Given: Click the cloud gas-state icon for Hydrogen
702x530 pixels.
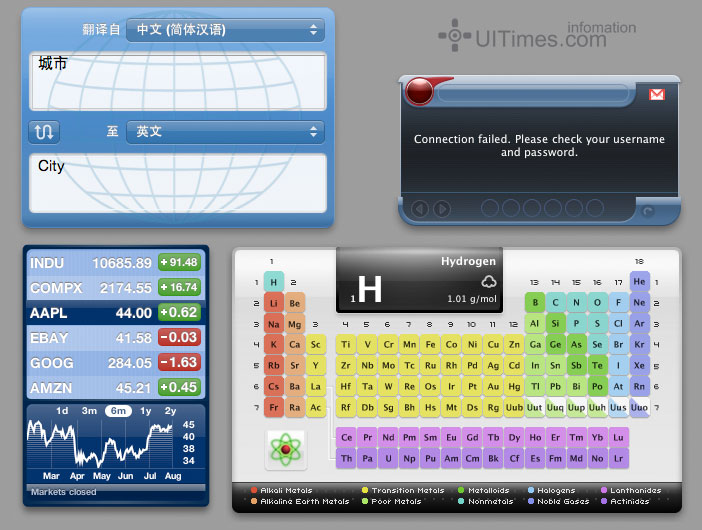Looking at the screenshot, I should 488,282.
